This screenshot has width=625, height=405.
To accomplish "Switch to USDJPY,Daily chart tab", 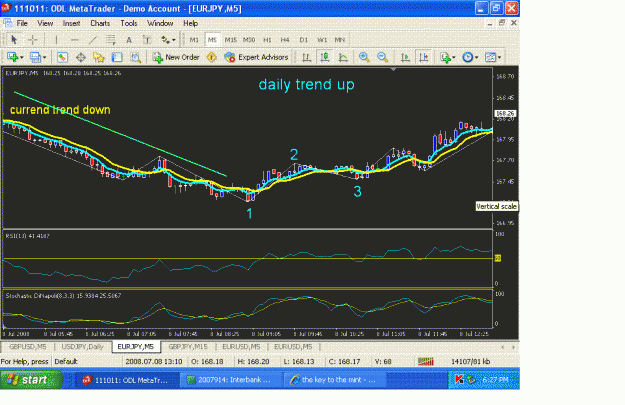I will pyautogui.click(x=83, y=347).
